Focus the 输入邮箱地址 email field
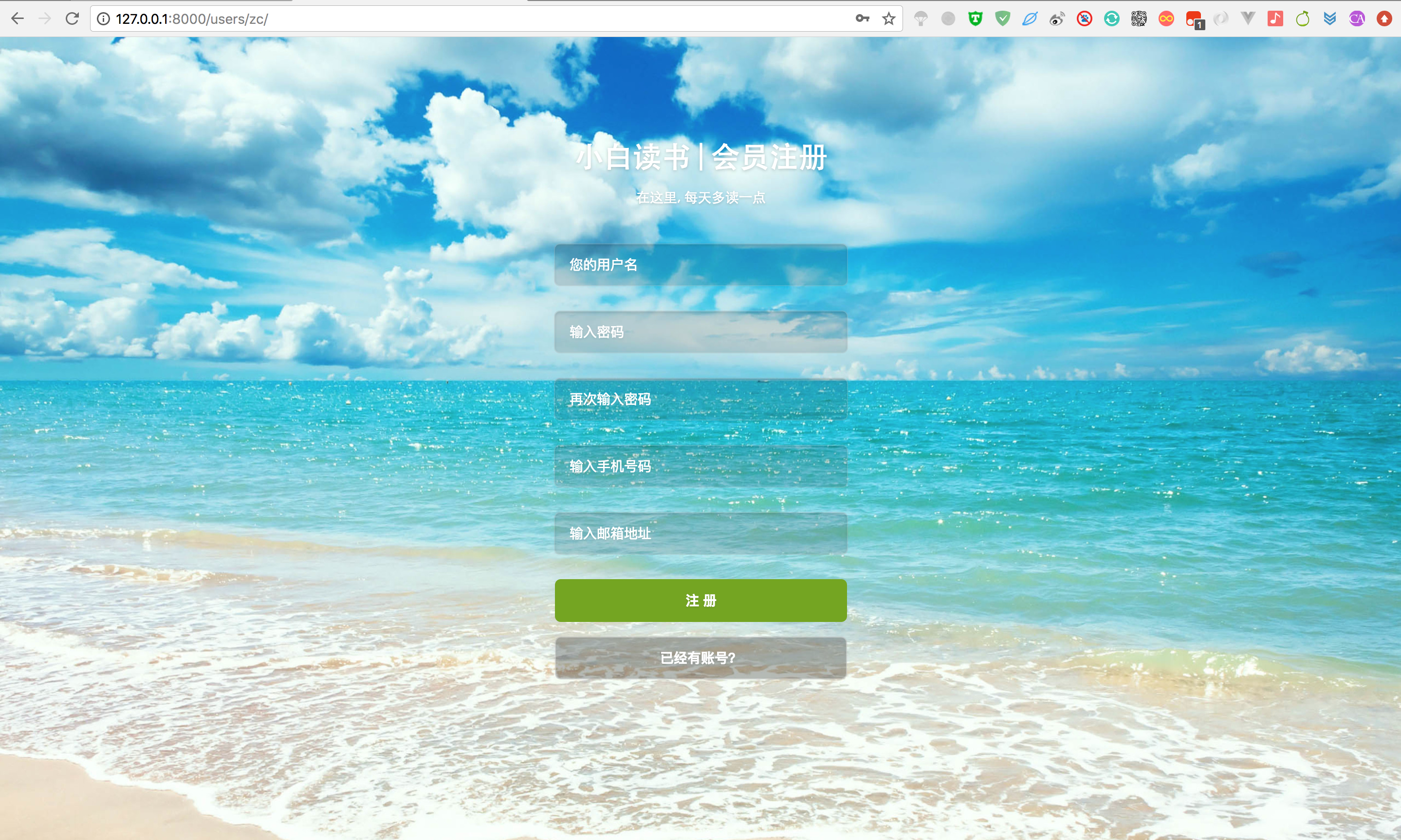The image size is (1401, 840). [700, 533]
